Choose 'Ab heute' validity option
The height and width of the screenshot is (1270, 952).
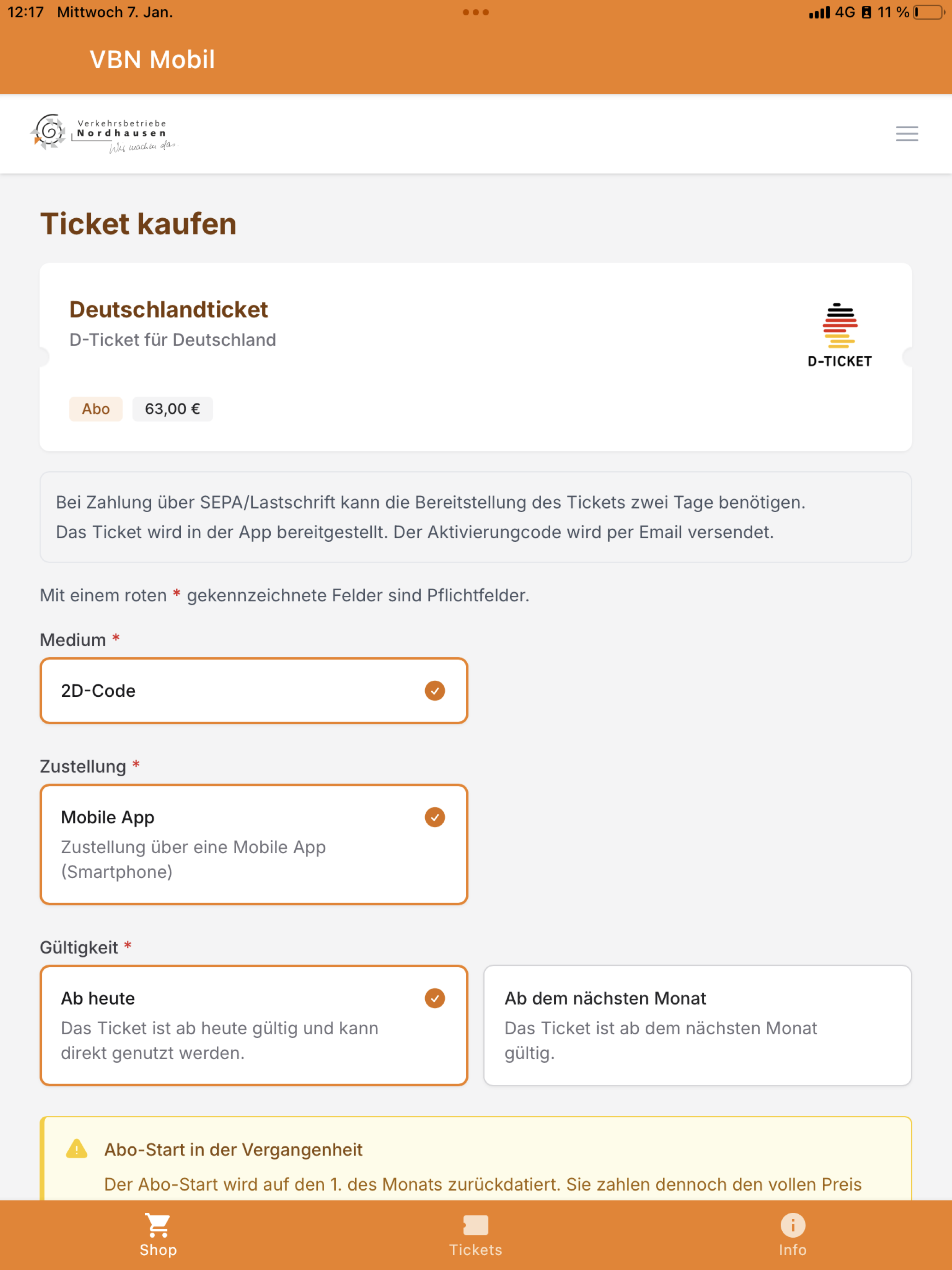pos(254,1025)
